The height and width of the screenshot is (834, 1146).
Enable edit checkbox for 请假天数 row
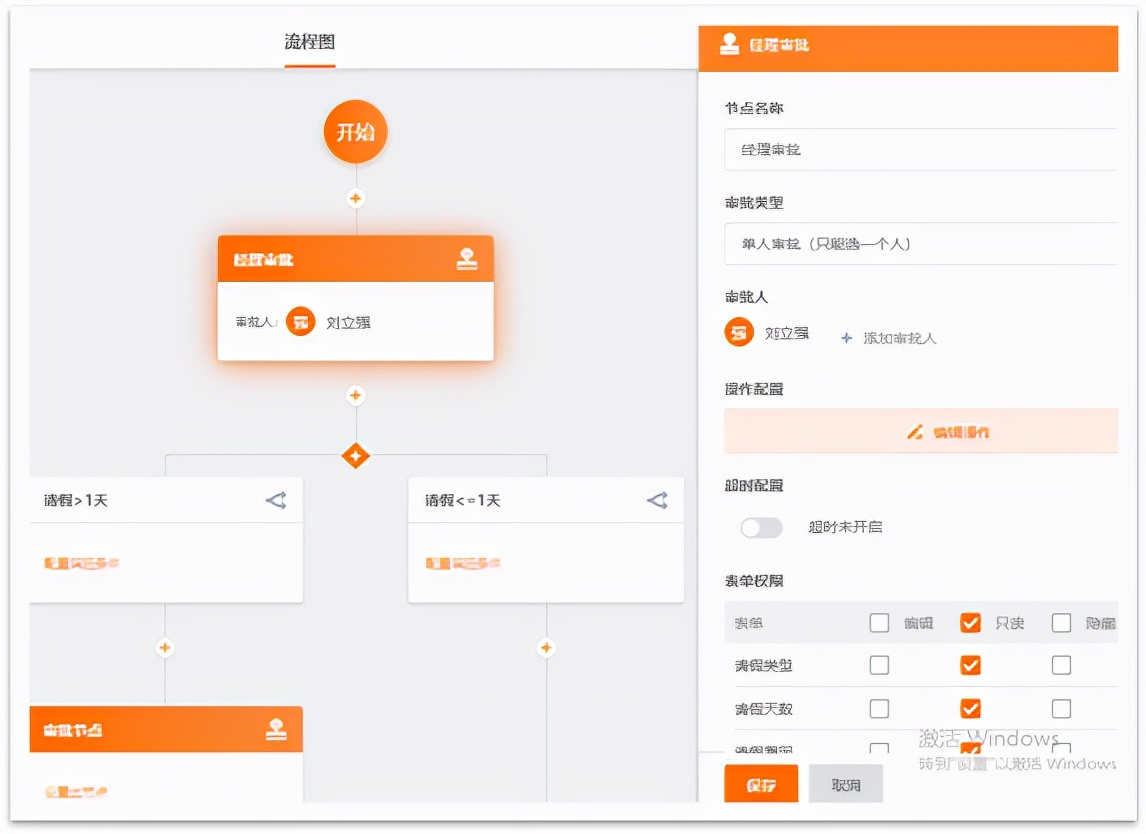coord(879,708)
